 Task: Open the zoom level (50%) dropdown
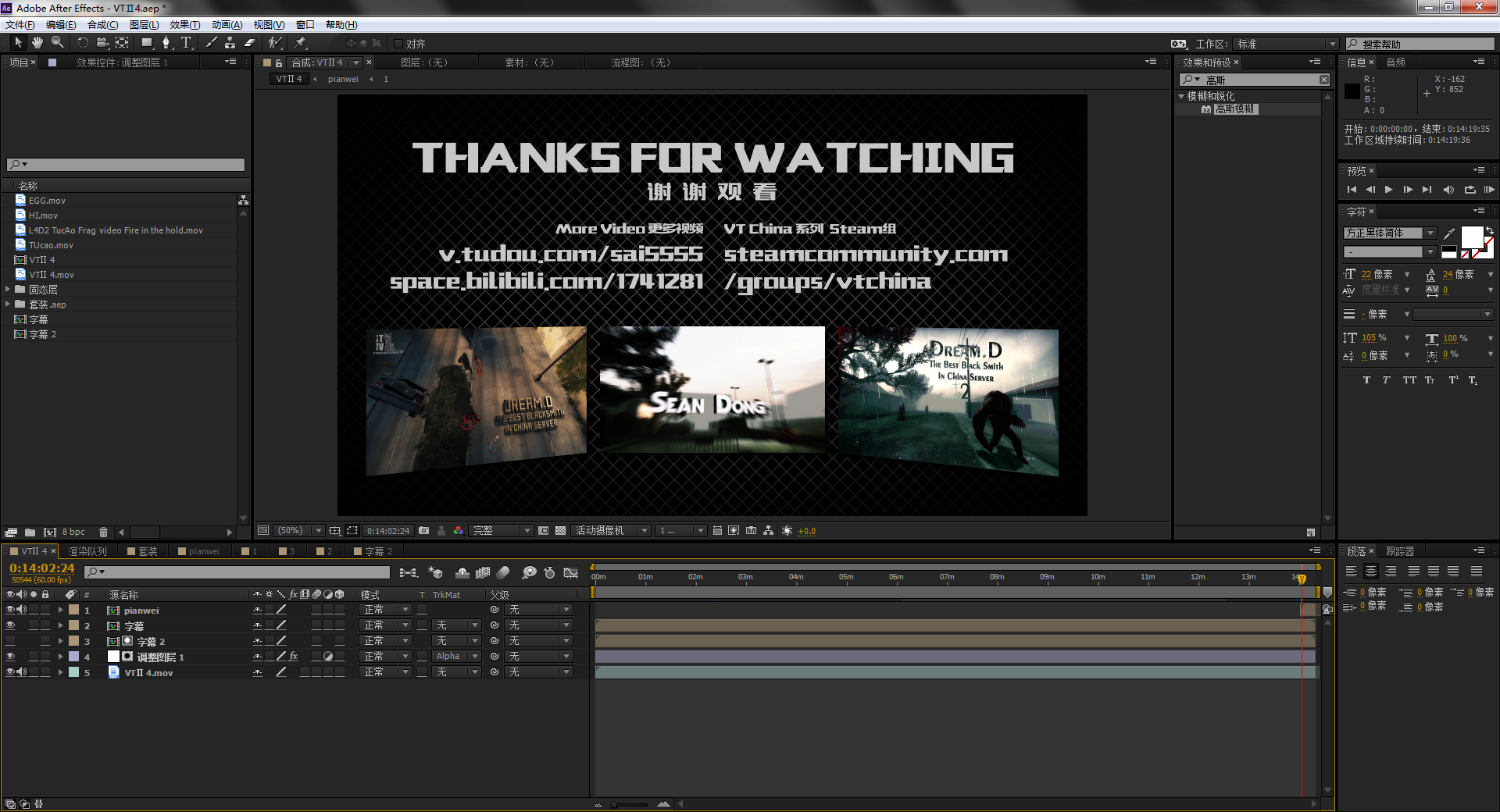(x=302, y=531)
